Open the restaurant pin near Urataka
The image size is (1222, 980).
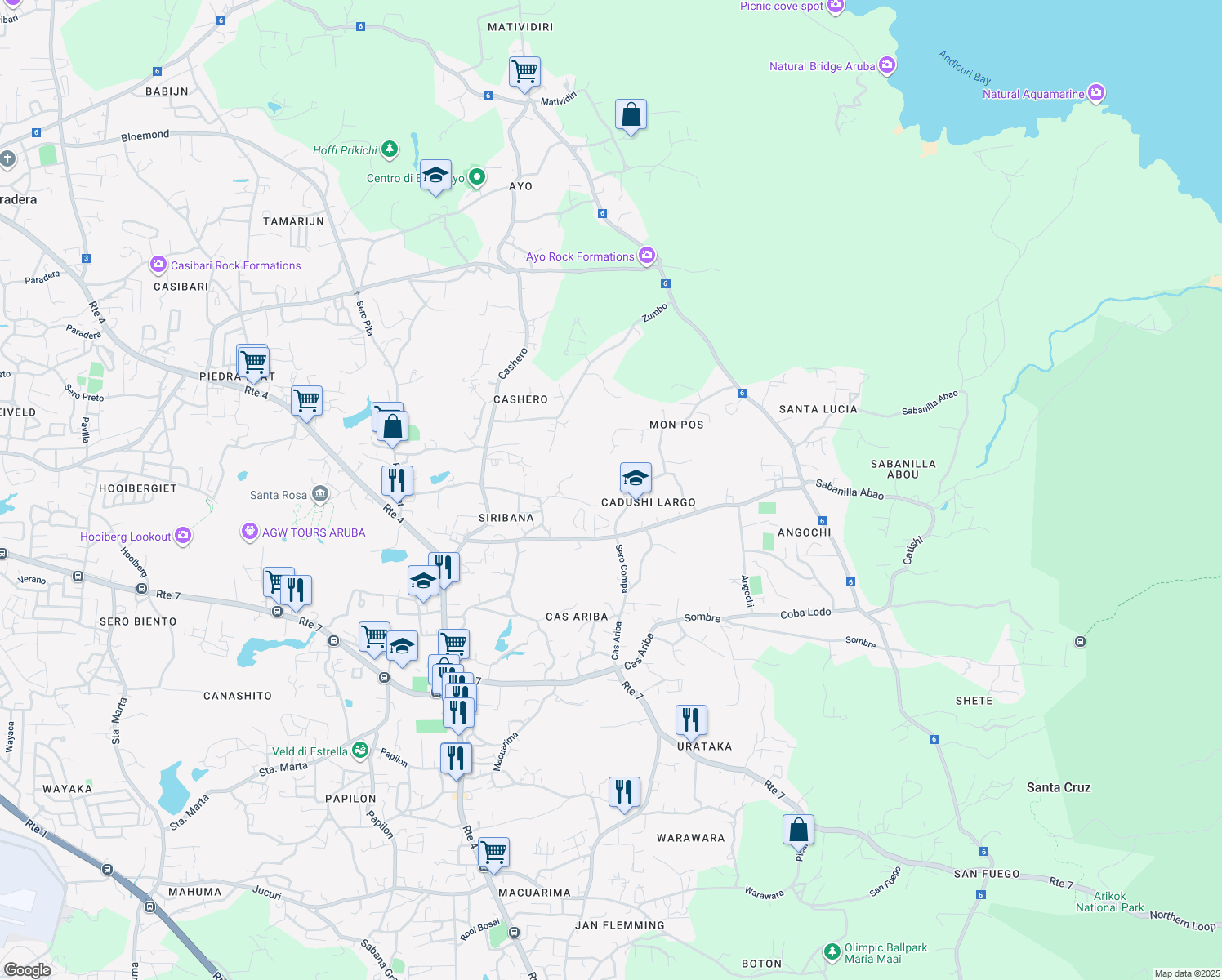[690, 718]
